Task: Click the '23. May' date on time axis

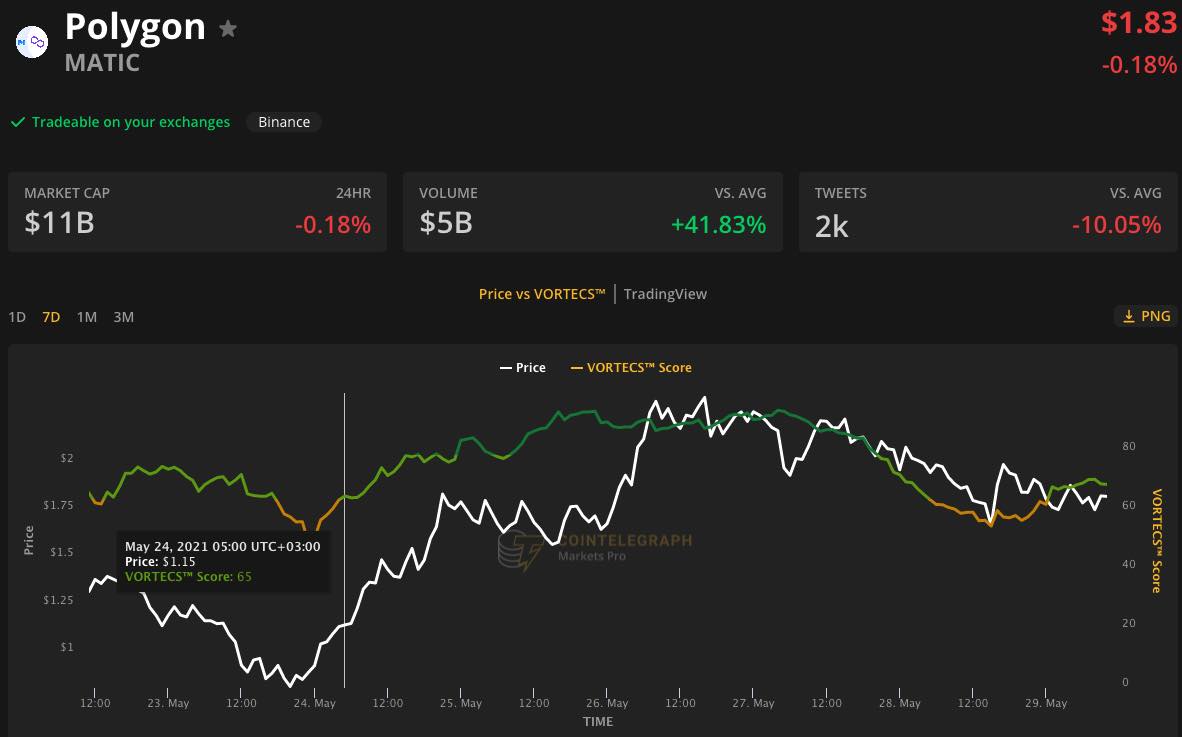Action: [168, 703]
